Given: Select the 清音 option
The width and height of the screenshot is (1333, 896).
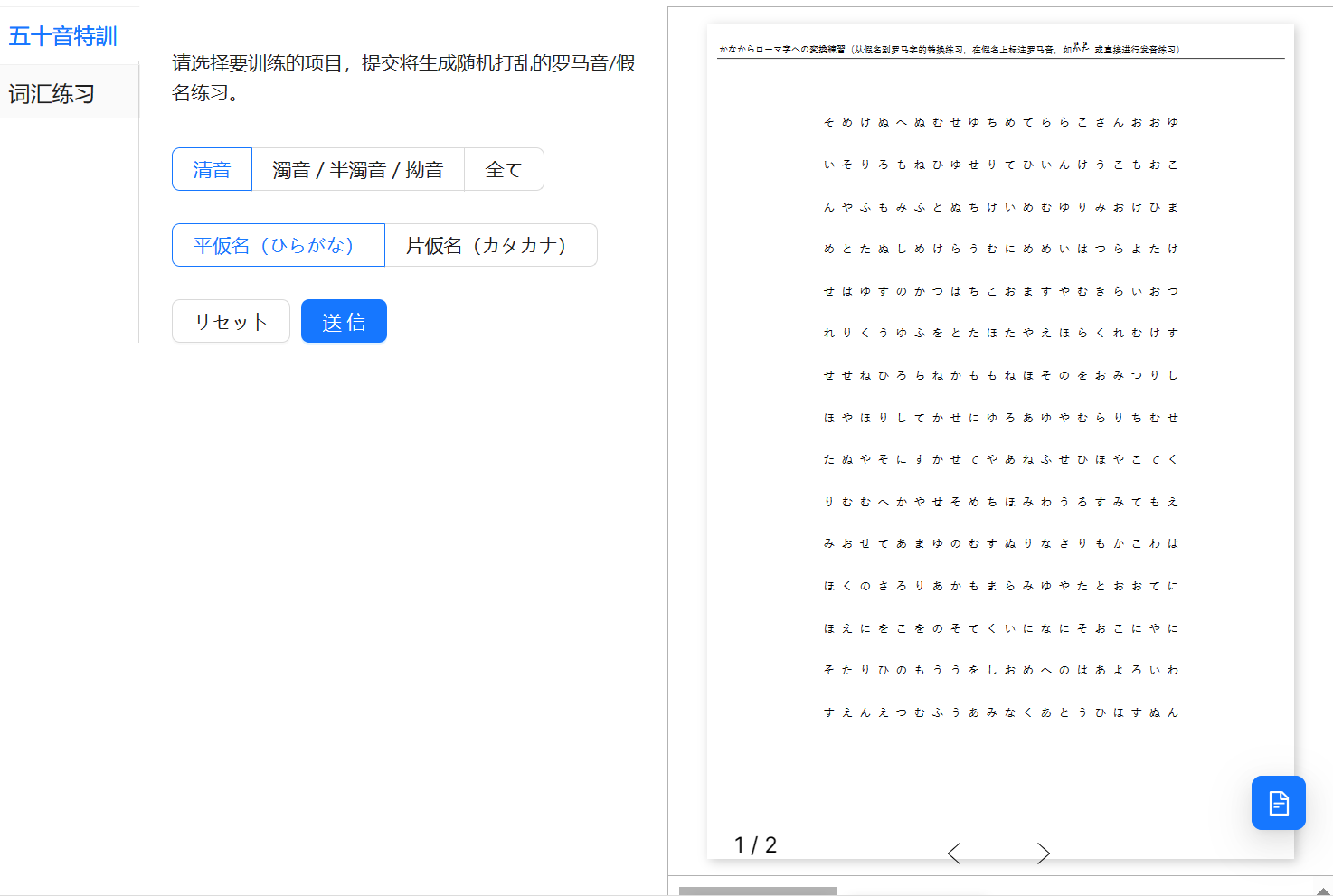Looking at the screenshot, I should pos(212,169).
